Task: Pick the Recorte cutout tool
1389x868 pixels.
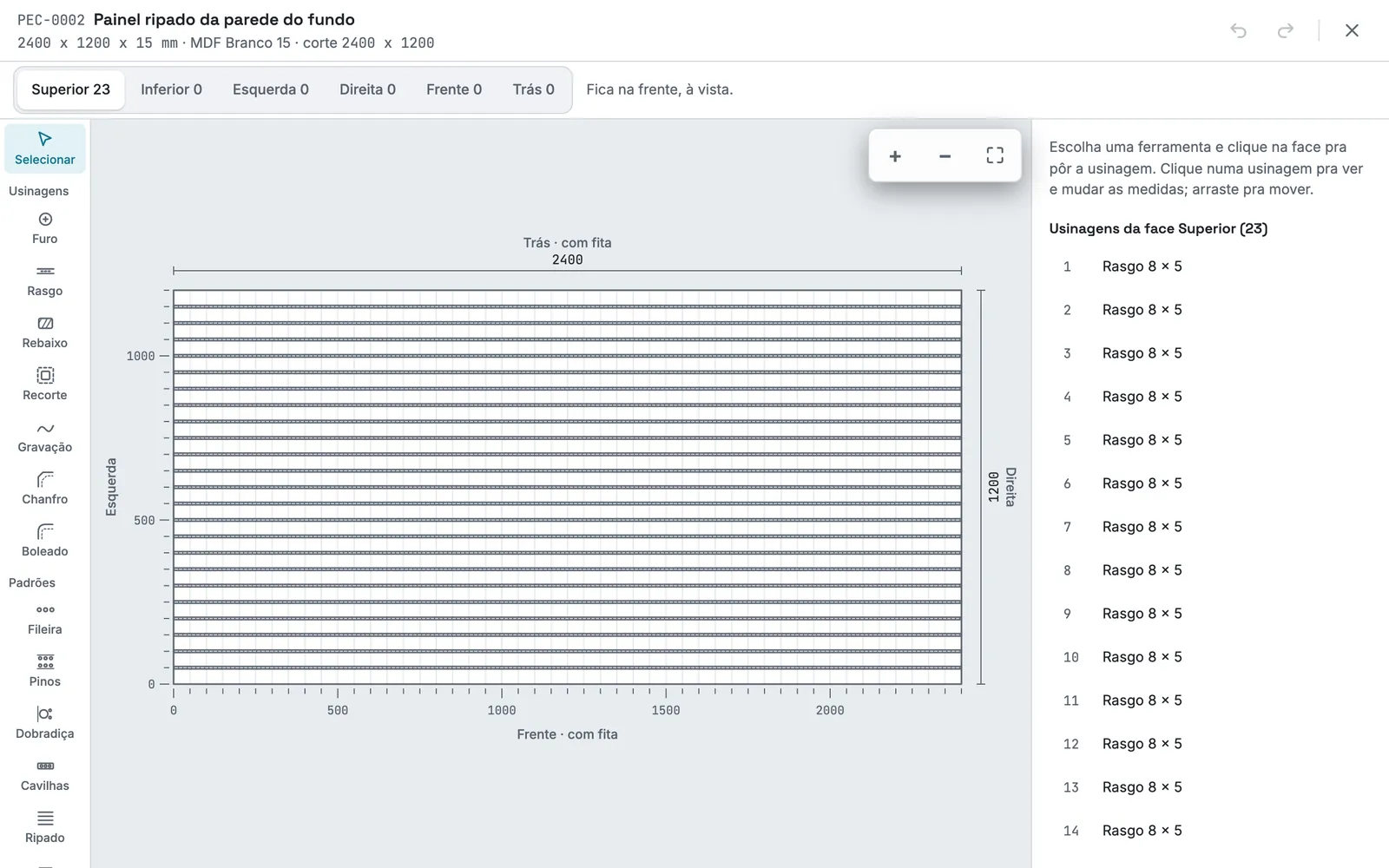Action: 45,385
